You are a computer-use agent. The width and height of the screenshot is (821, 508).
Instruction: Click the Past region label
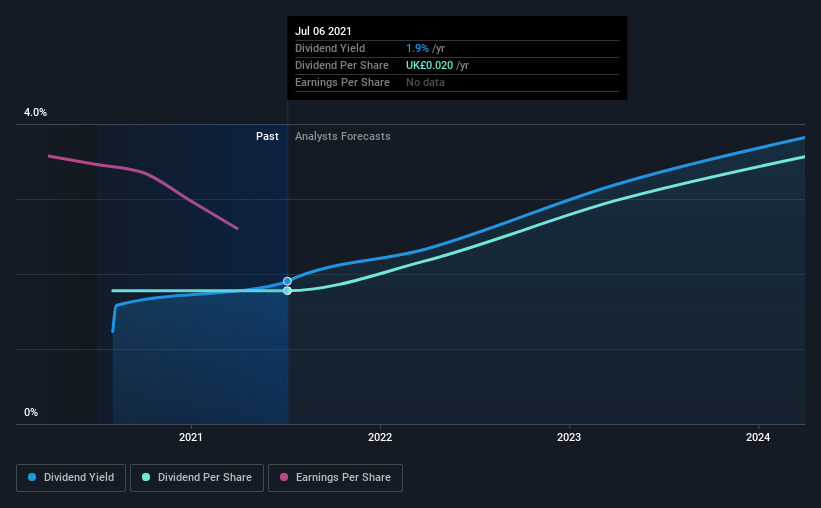pyautogui.click(x=267, y=136)
